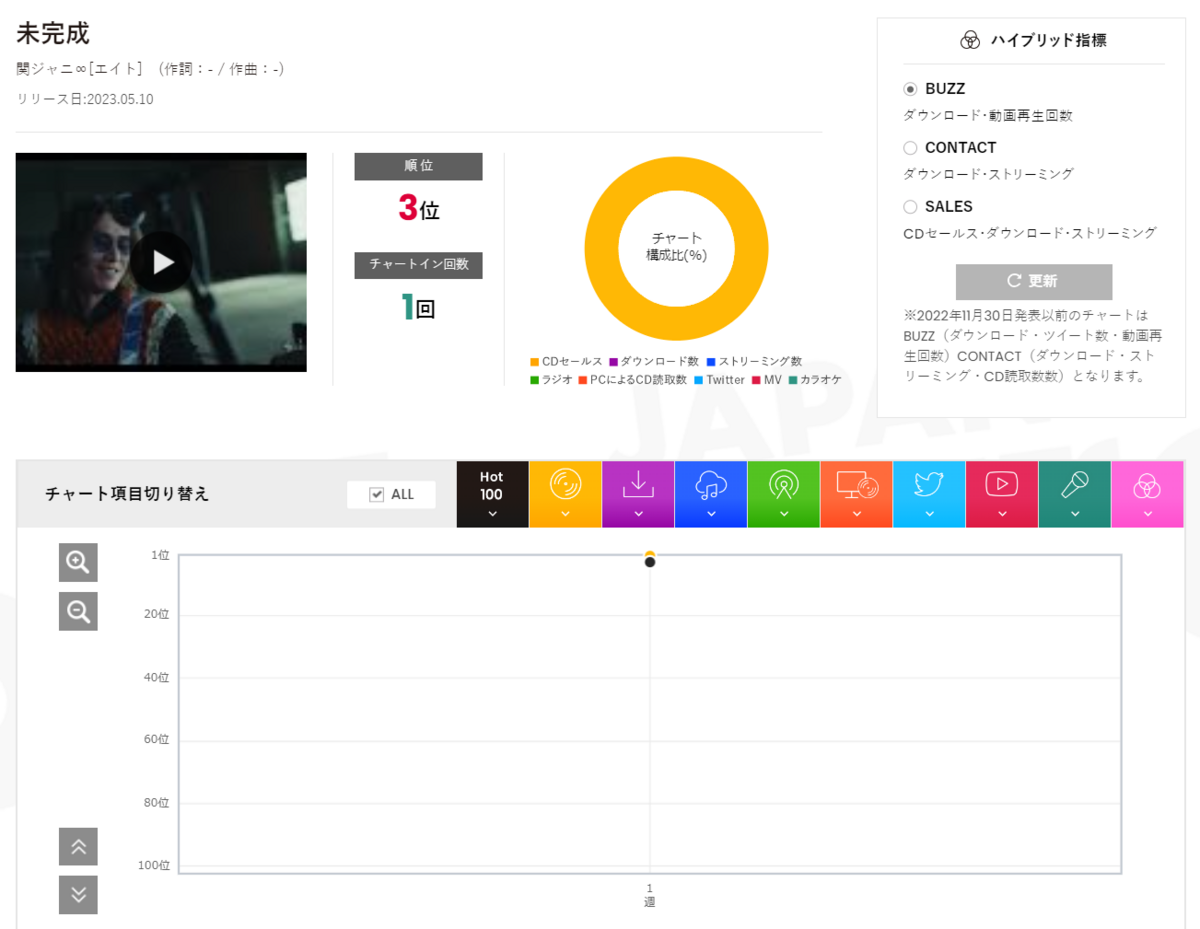Click the double chevron up icon

[78, 847]
